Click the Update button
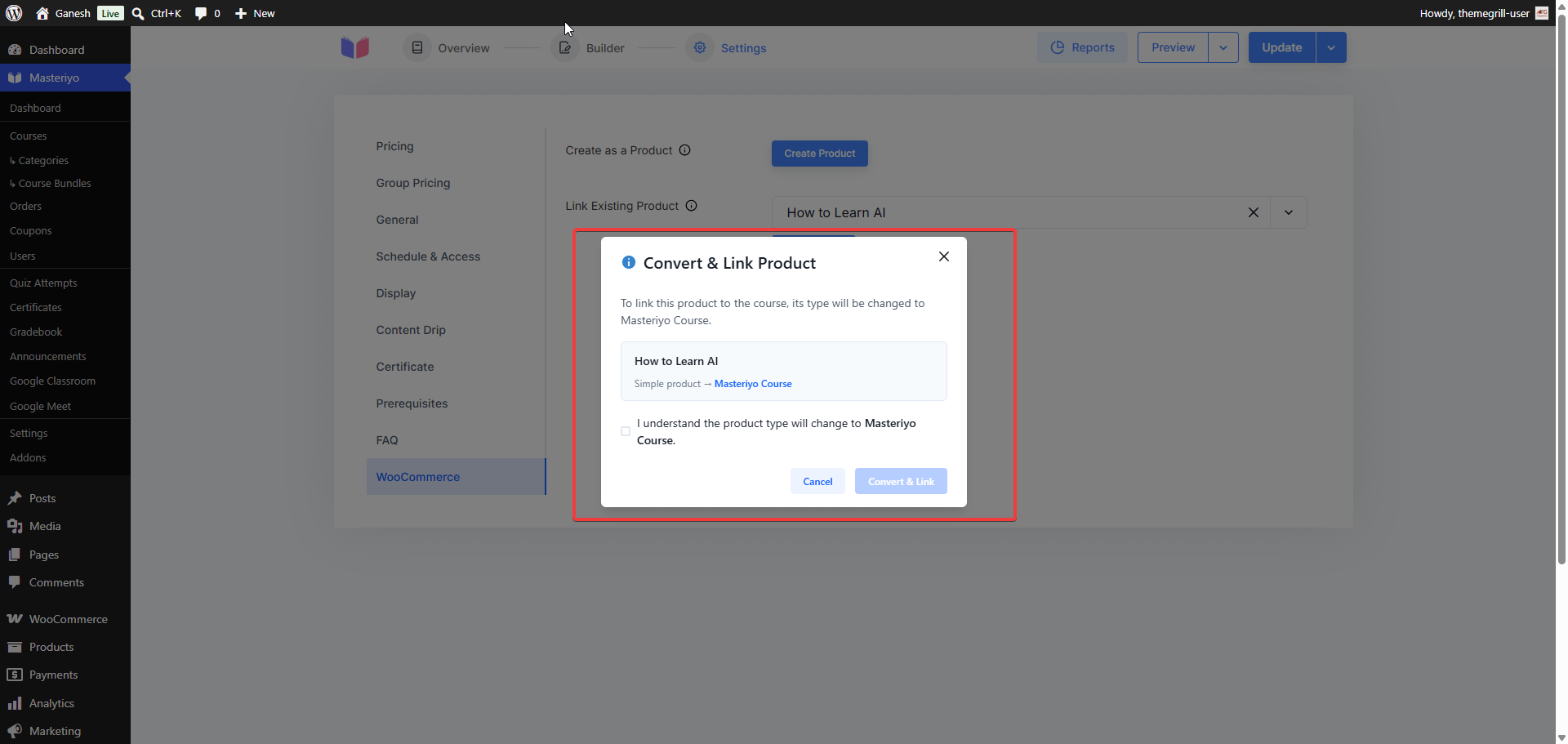Screen dimensions: 1568x744 click(1282, 47)
